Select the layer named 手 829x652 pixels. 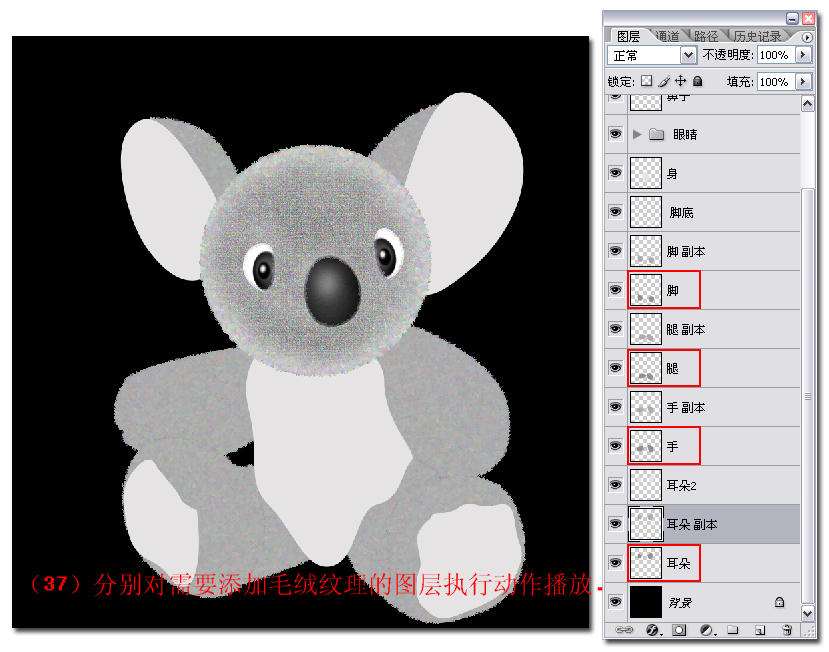click(672, 446)
